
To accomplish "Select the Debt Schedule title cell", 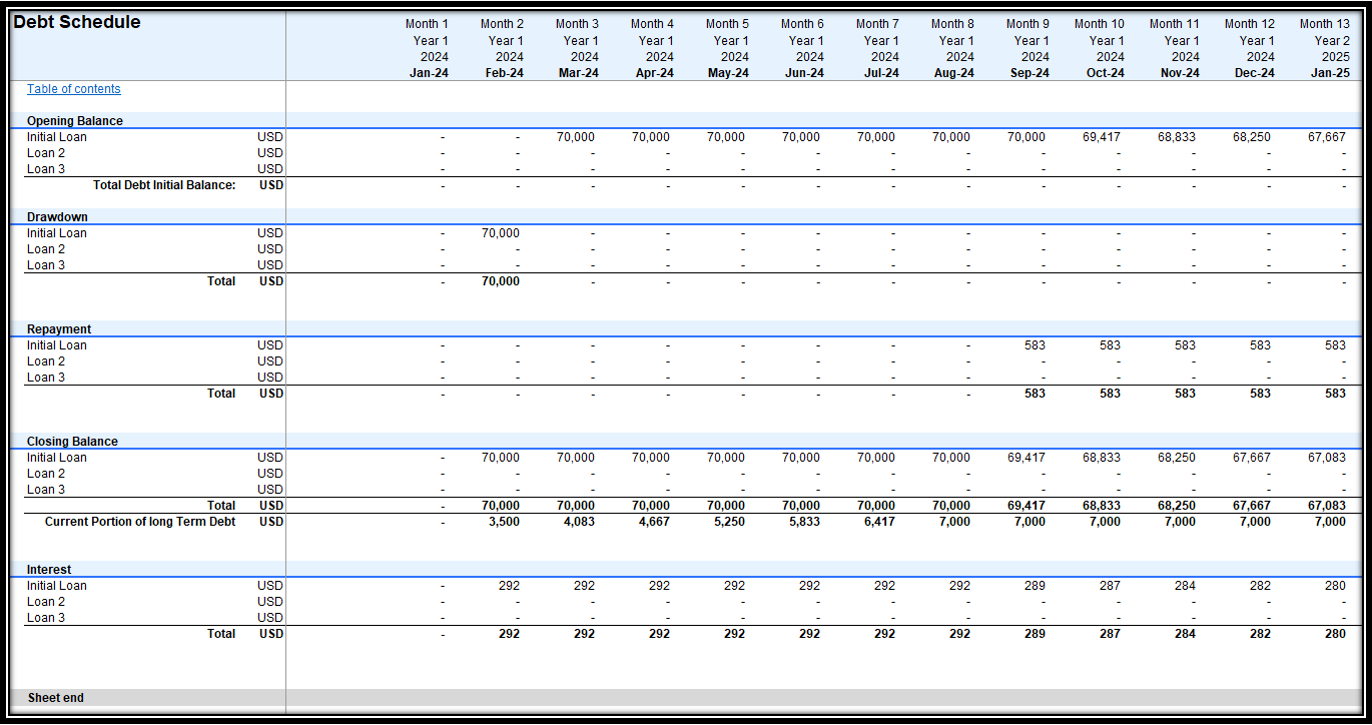I will point(77,22).
